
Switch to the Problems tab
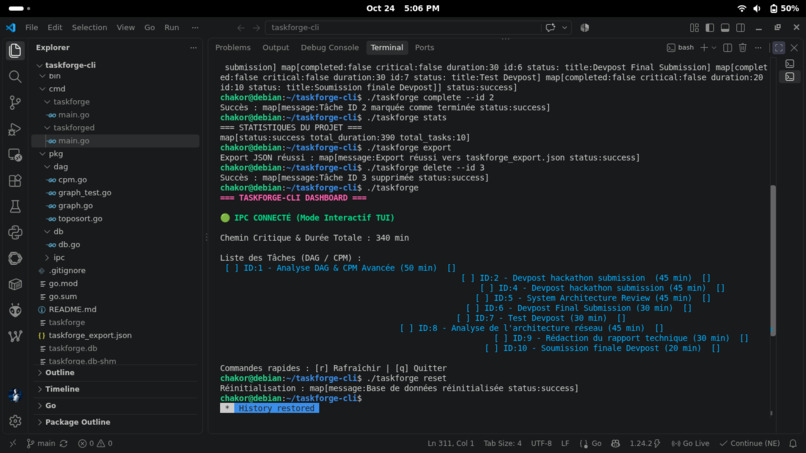(x=233, y=47)
